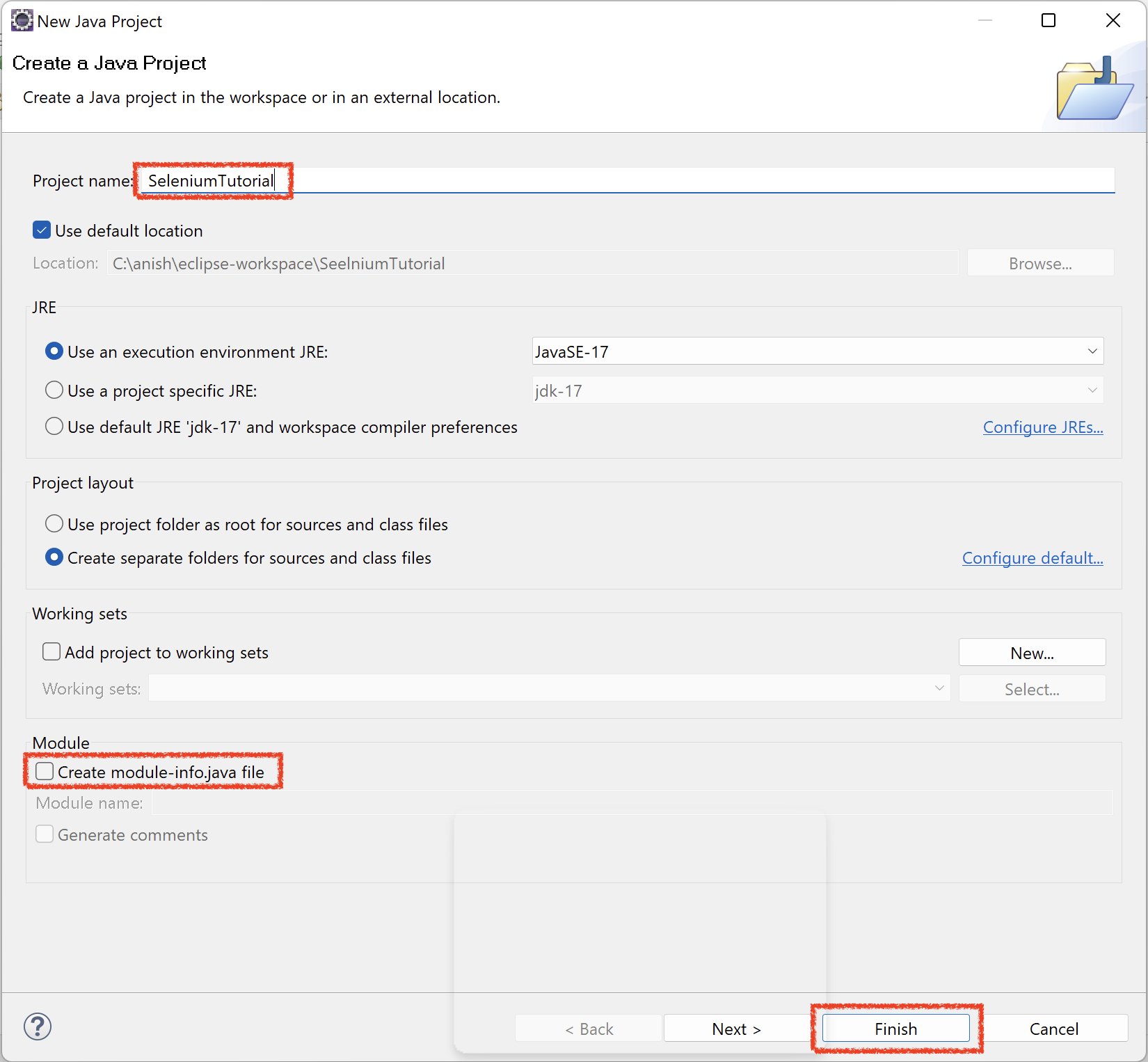Click the Location path field
The image size is (1148, 1062).
533,263
